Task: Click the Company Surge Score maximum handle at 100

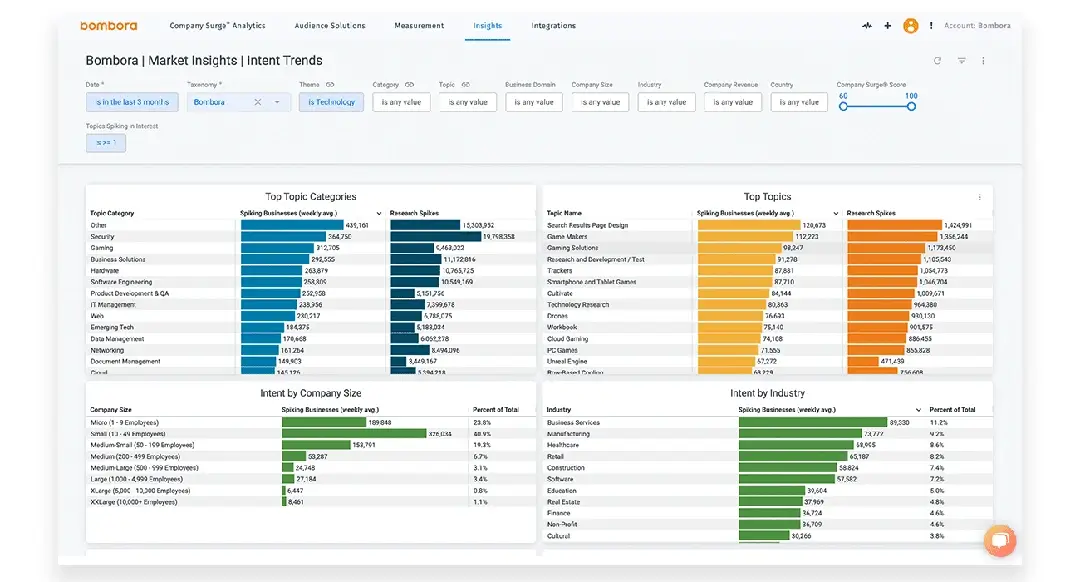Action: pos(911,106)
